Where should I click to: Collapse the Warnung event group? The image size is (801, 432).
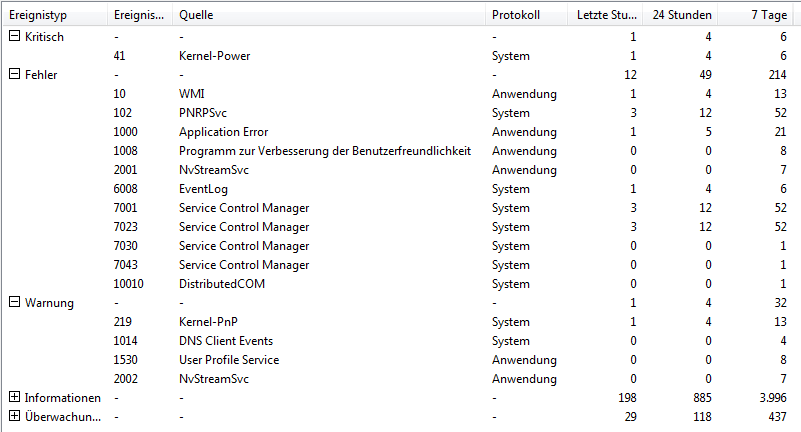14,302
